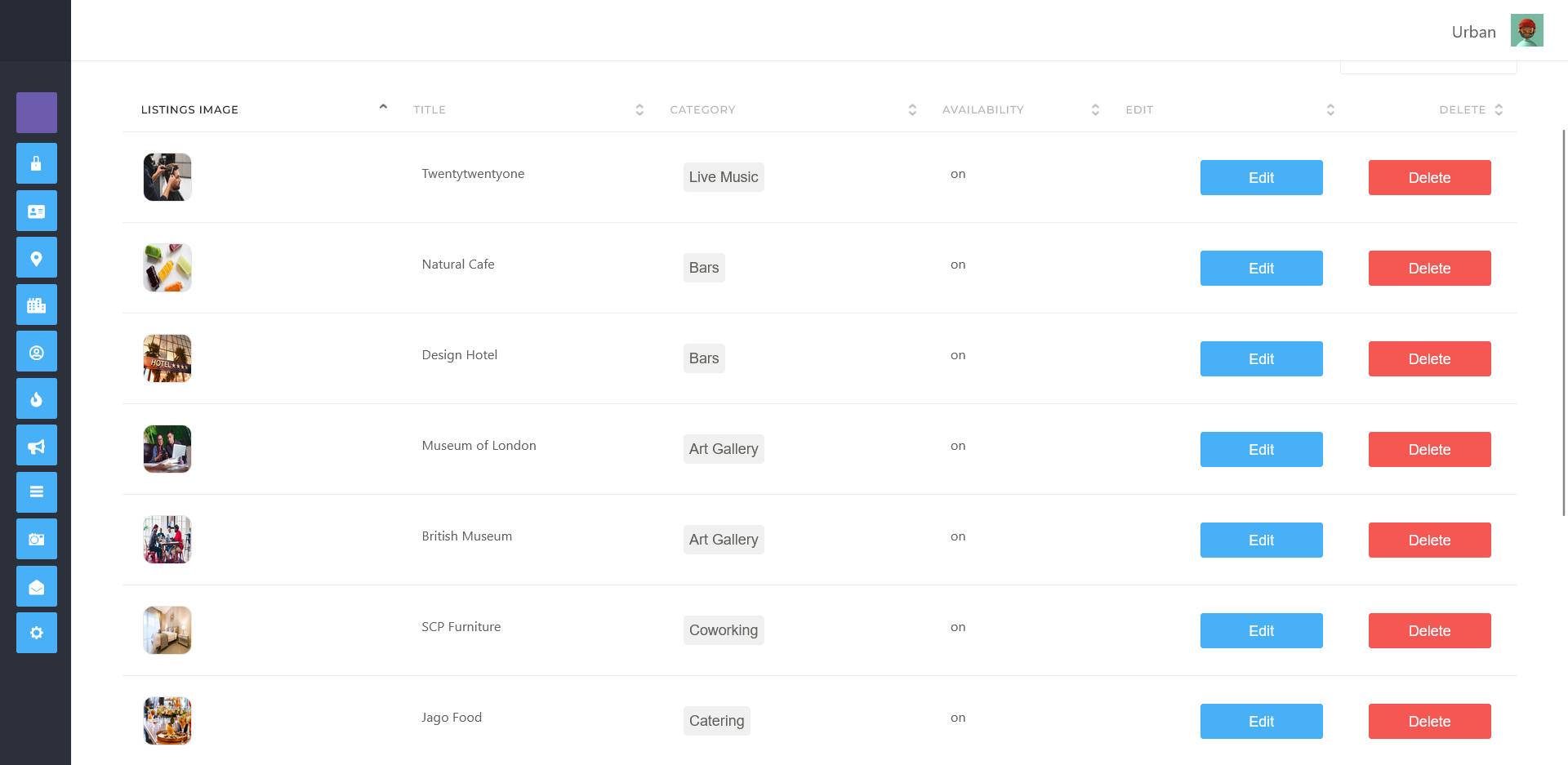Toggle the Museum of London availability off

(x=958, y=445)
